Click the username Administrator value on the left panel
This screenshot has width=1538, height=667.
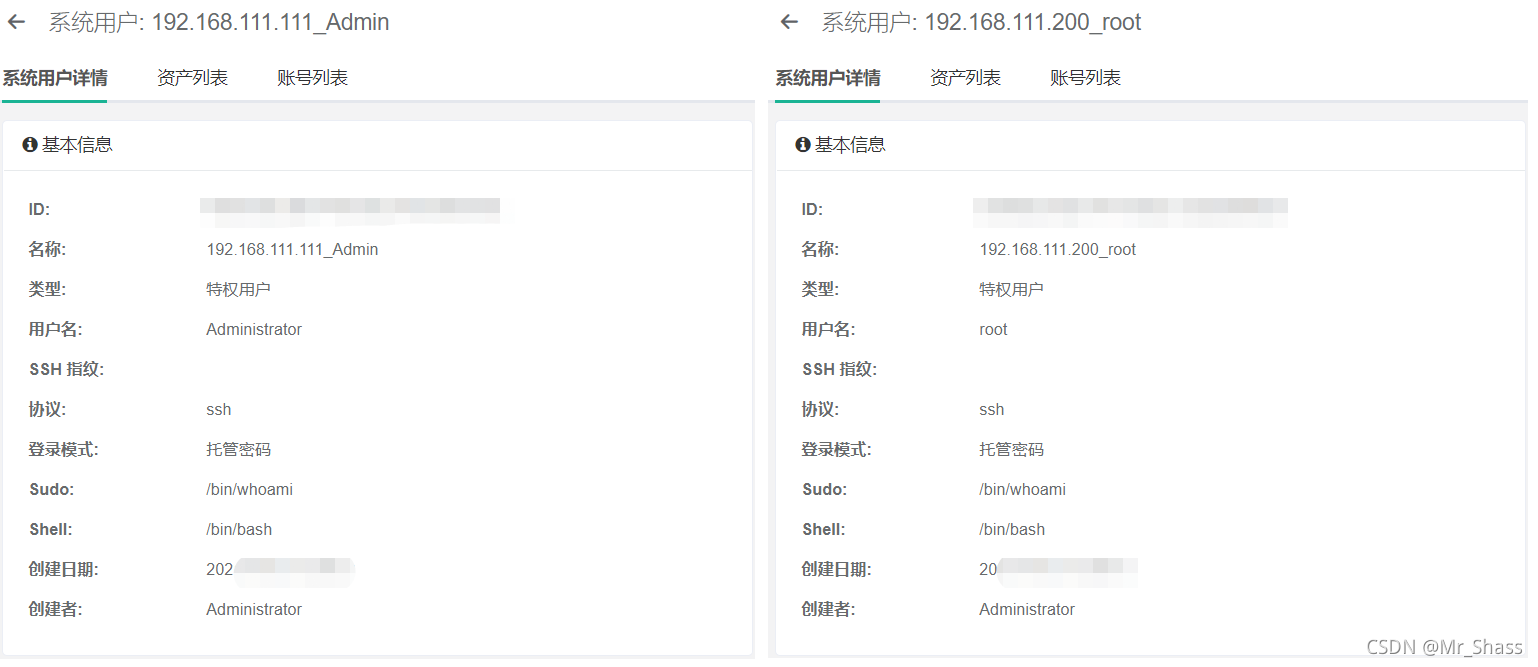tap(253, 329)
